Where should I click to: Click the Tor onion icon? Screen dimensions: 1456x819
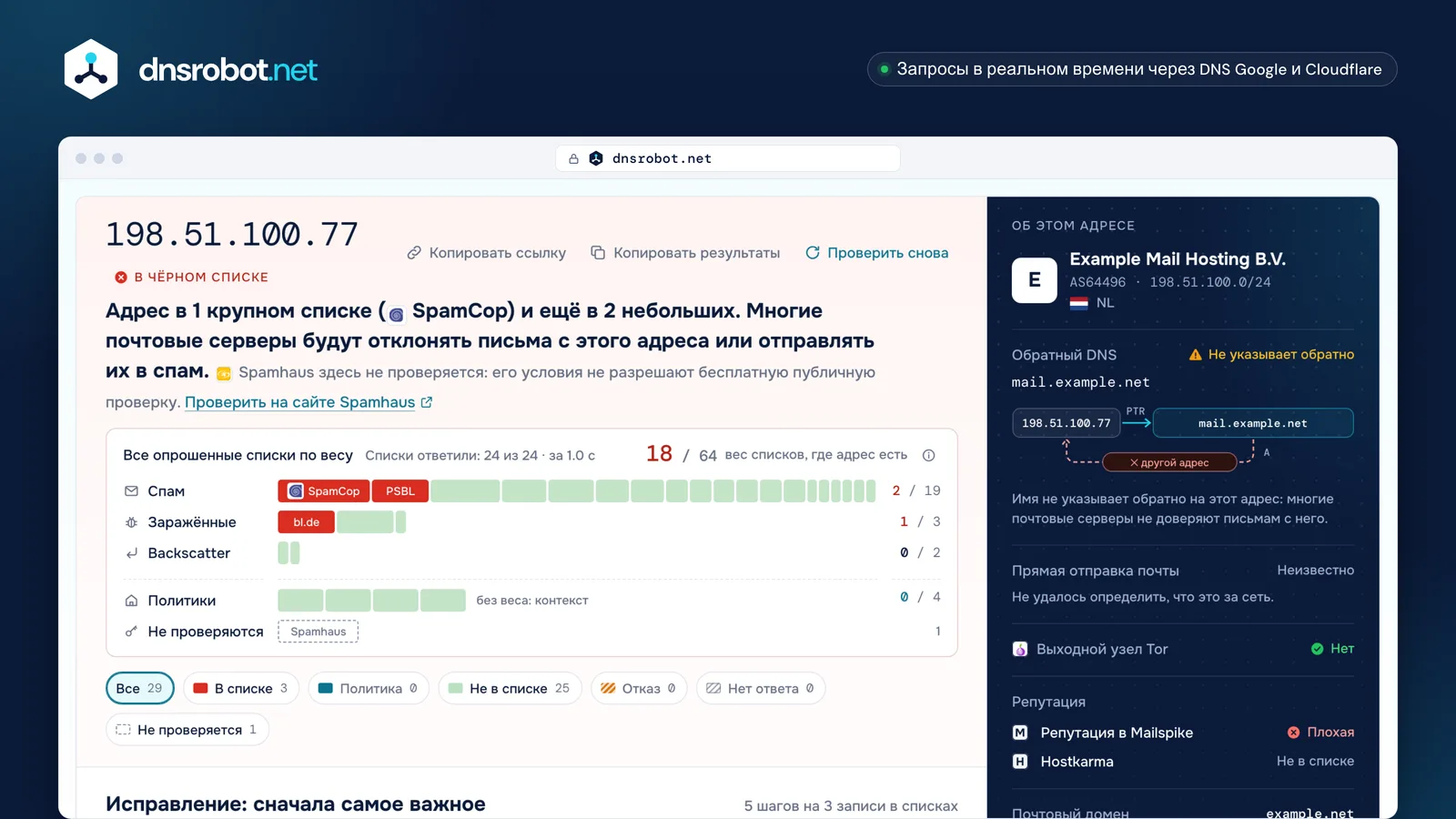tap(1020, 649)
